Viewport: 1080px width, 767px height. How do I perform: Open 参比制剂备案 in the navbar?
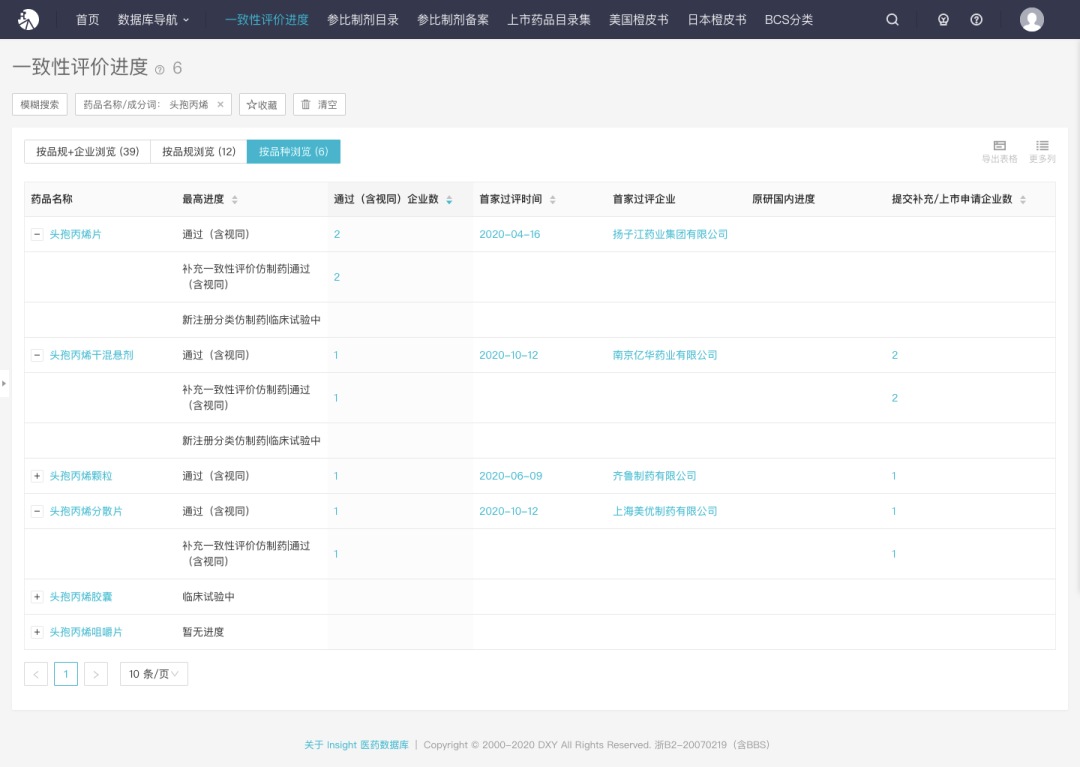(453, 20)
